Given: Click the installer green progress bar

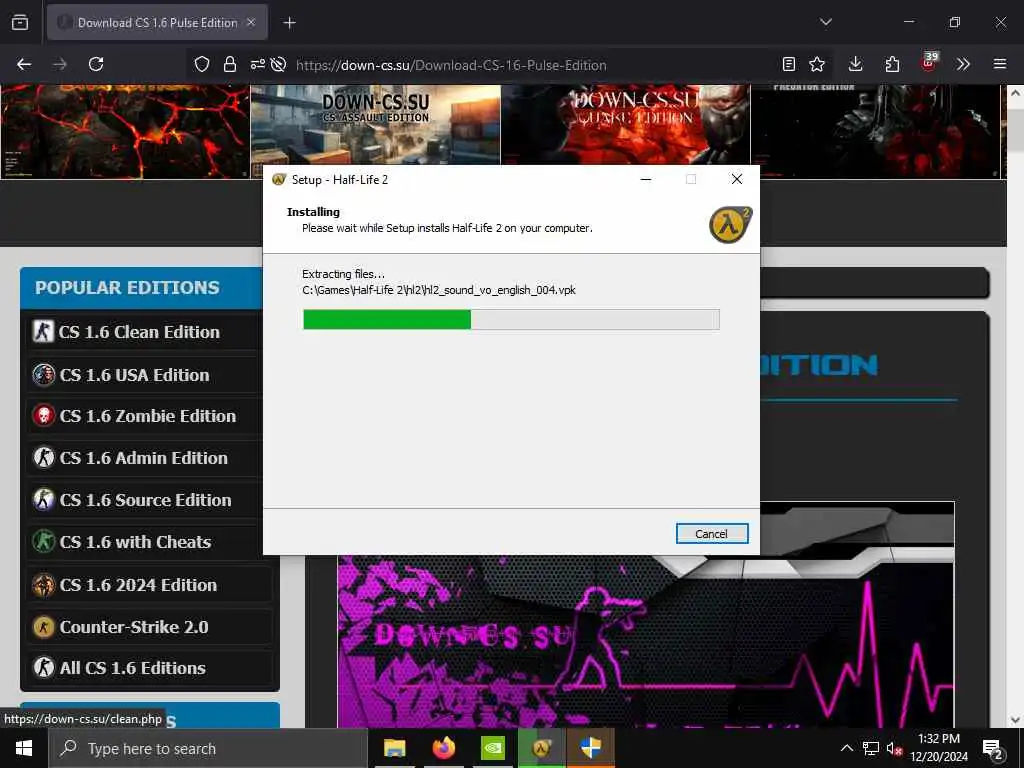Looking at the screenshot, I should click(387, 319).
